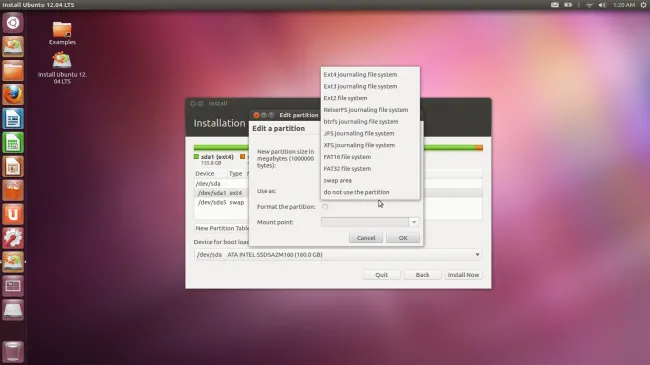Open the Trash in launcher
Screen dimensions: 650x365
point(13,352)
